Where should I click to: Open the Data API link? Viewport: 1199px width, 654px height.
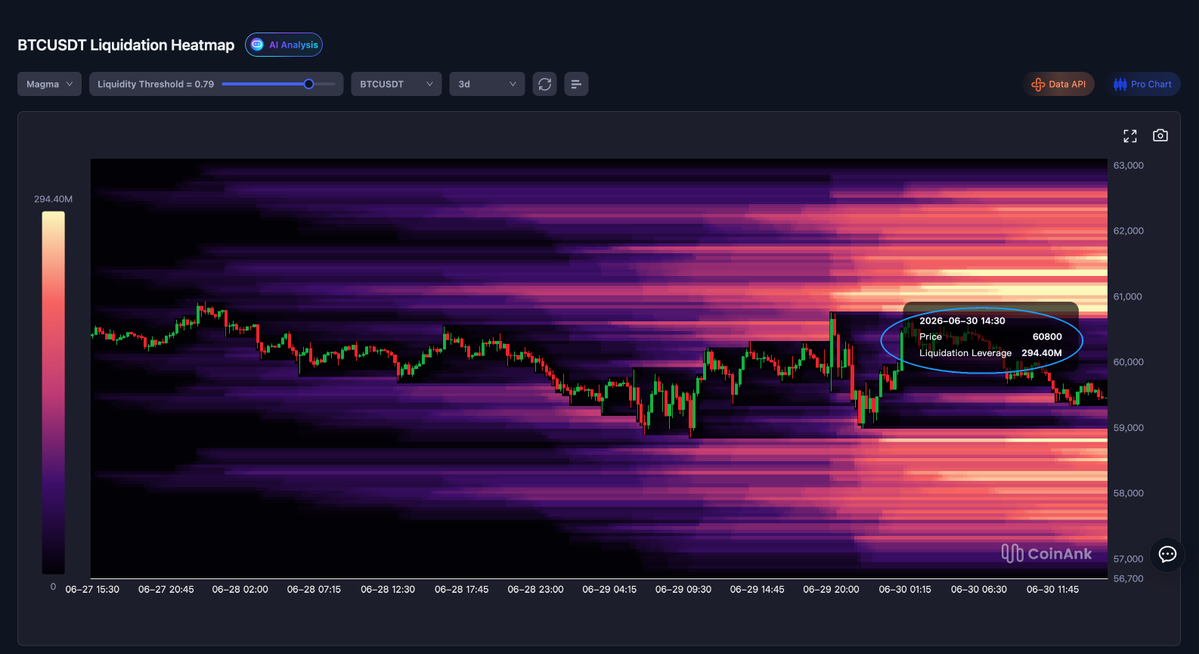1058,84
